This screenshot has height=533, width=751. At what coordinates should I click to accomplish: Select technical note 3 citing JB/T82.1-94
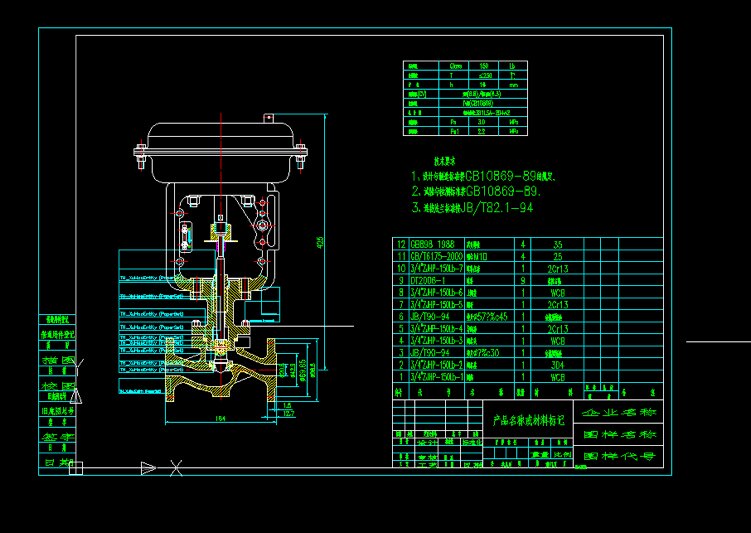[472, 207]
